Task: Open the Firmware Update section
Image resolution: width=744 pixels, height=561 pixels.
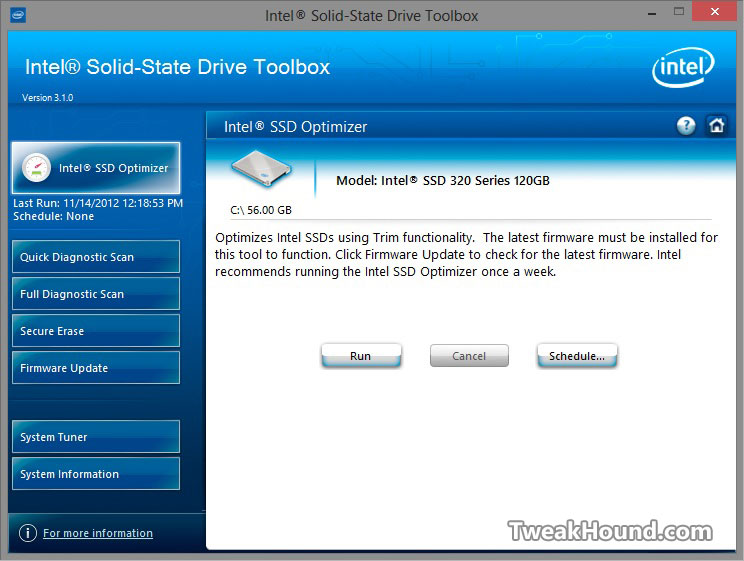Action: (96, 368)
